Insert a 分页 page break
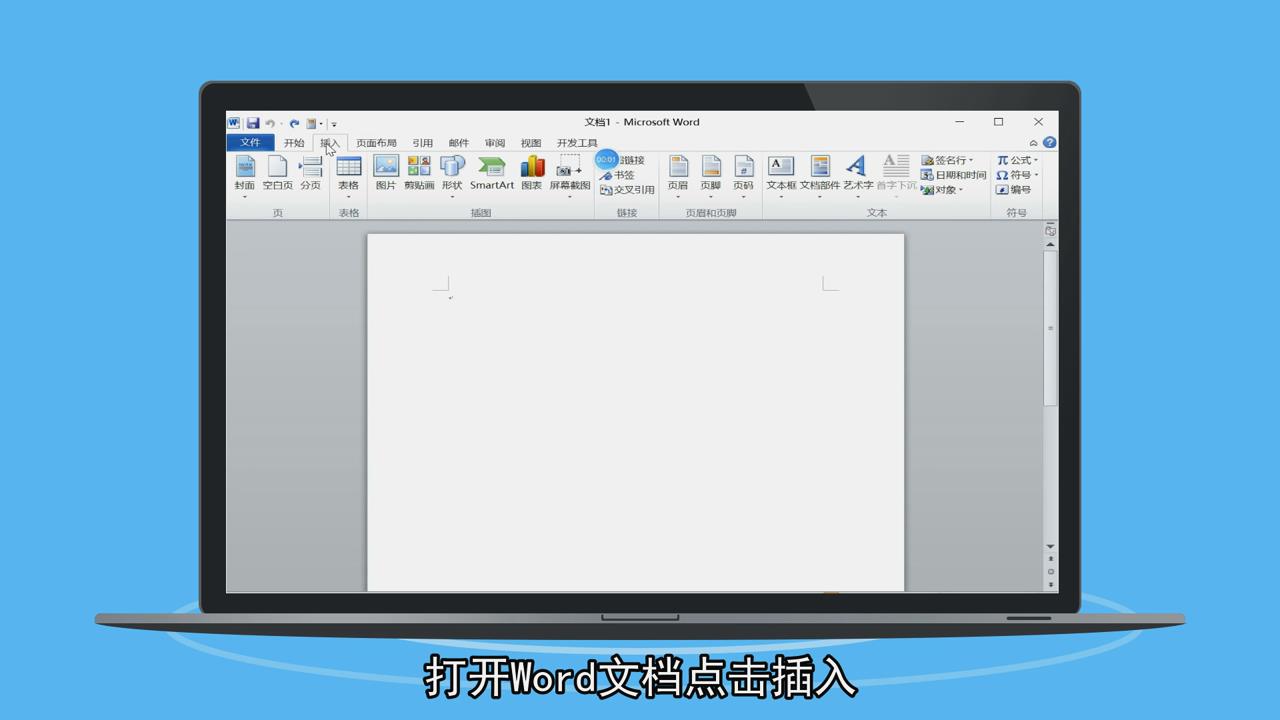This screenshot has width=1280, height=720. tap(311, 174)
